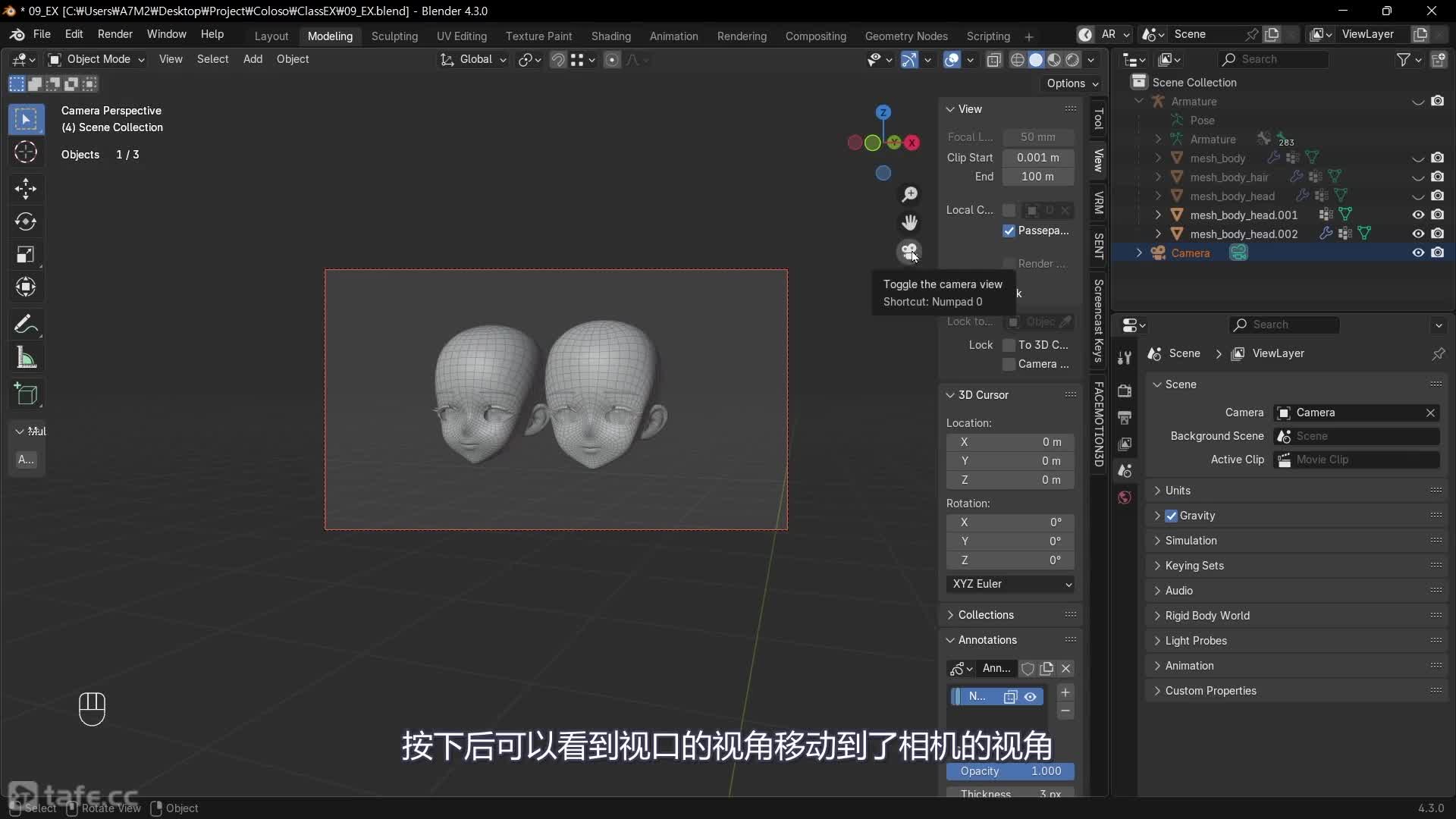Image resolution: width=1456 pixels, height=819 pixels.
Task: Expand the Camera item in outliner
Action: [1139, 253]
